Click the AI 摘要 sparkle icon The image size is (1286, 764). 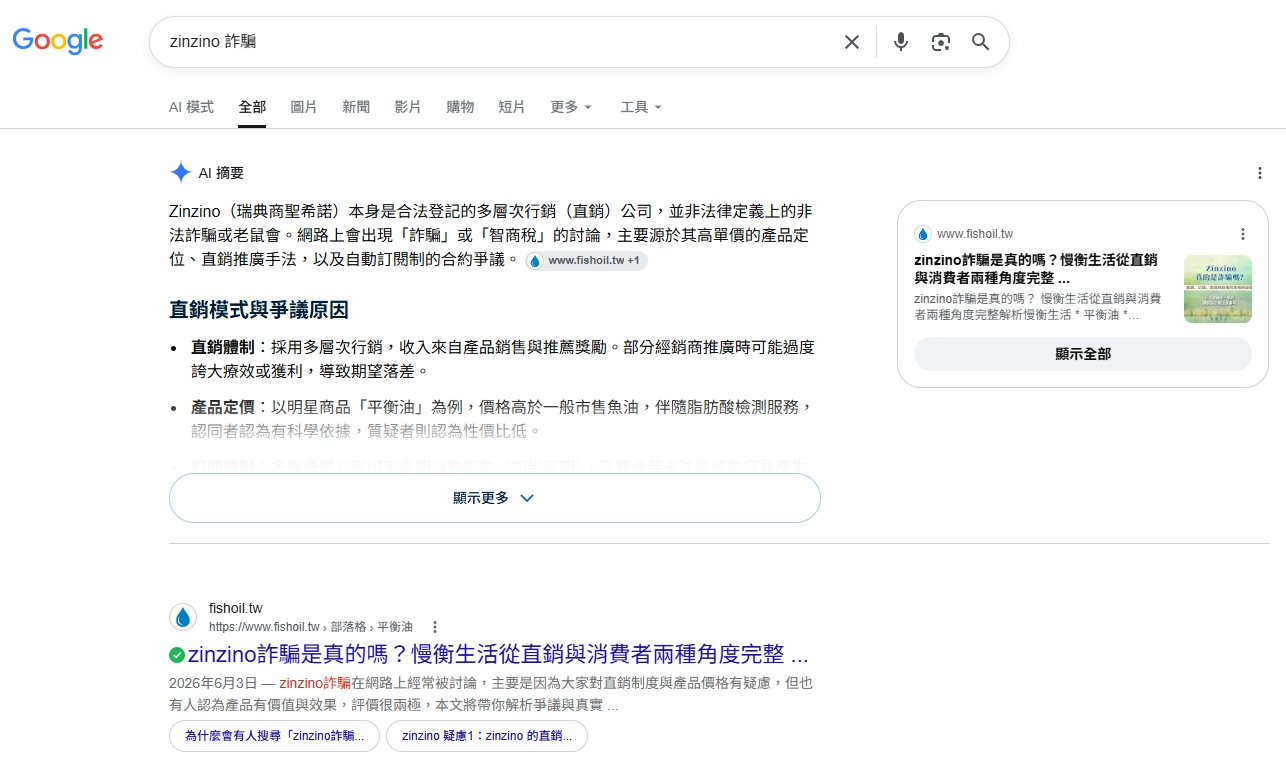pyautogui.click(x=180, y=173)
